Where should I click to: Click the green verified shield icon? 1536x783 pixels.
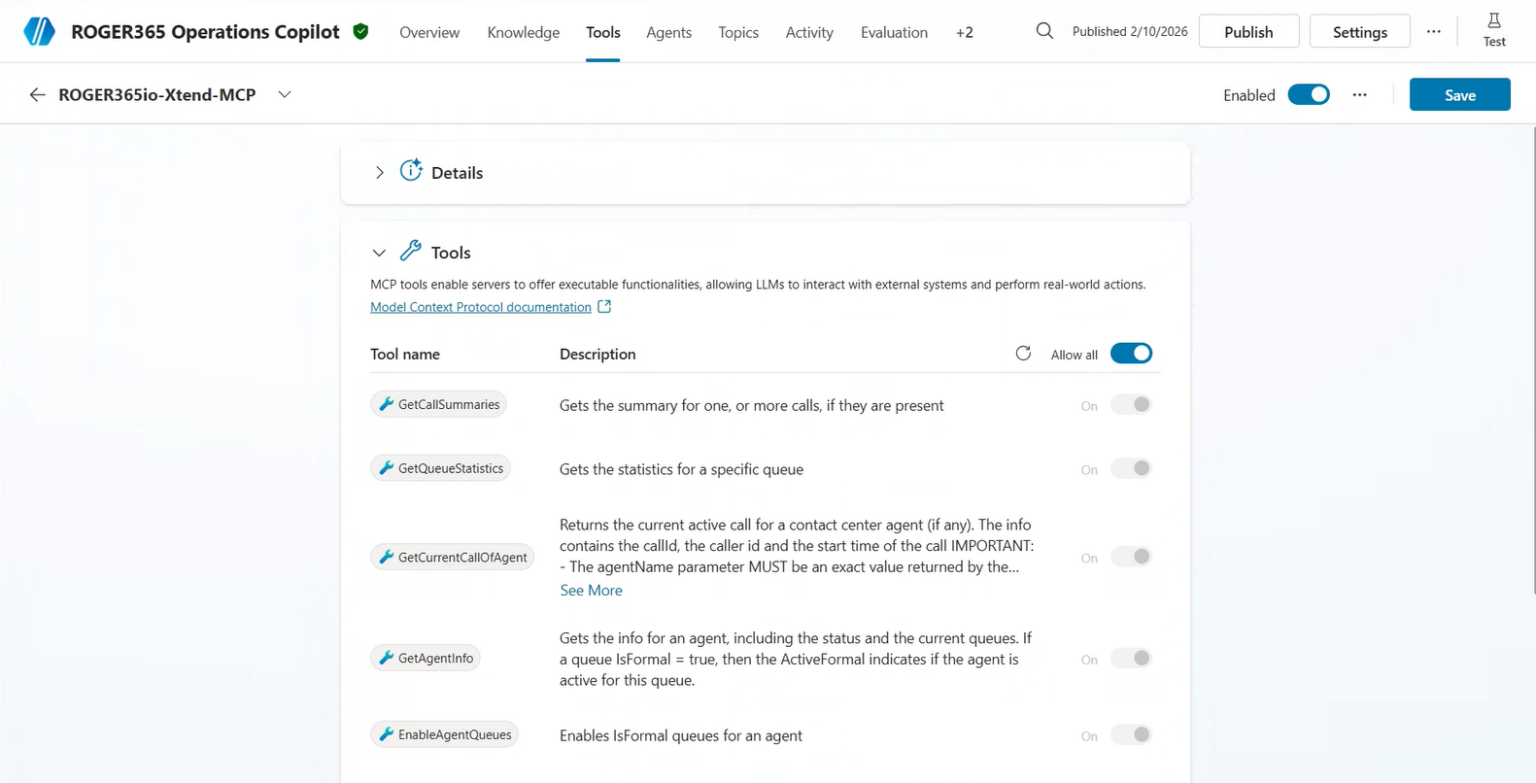click(361, 31)
